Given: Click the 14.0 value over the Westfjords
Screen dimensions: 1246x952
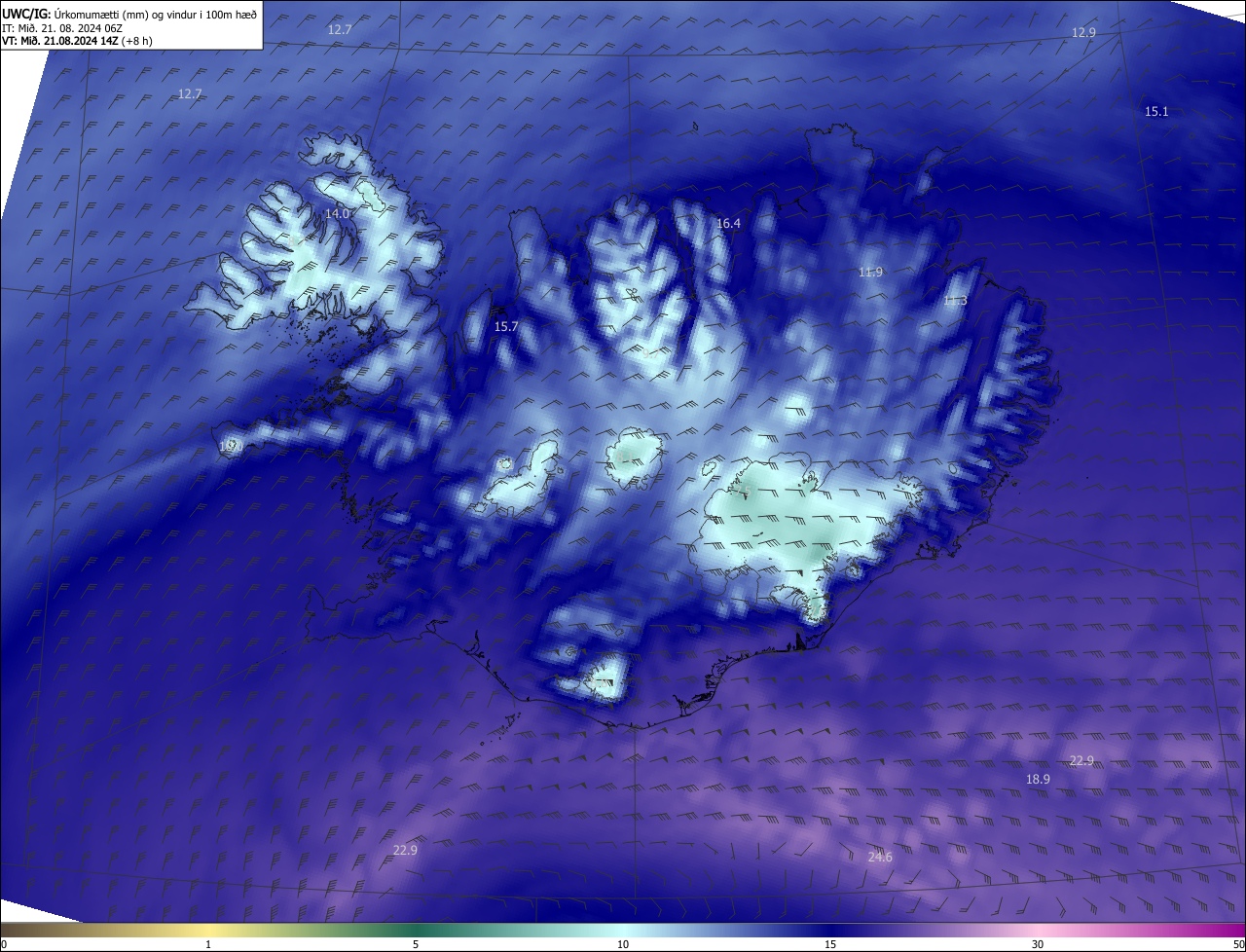Looking at the screenshot, I should coord(337,213).
